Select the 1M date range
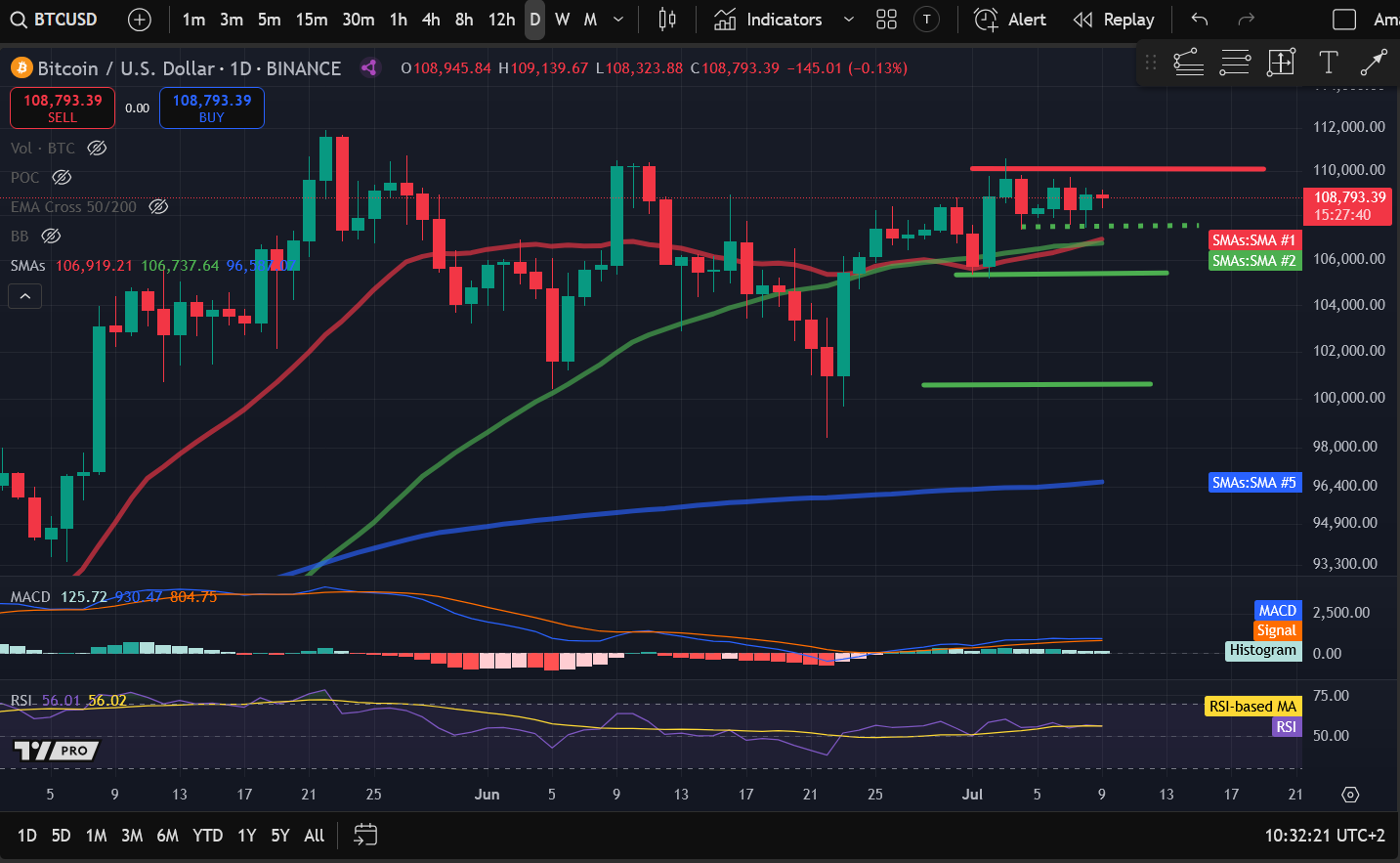The height and width of the screenshot is (863, 1400). point(96,836)
